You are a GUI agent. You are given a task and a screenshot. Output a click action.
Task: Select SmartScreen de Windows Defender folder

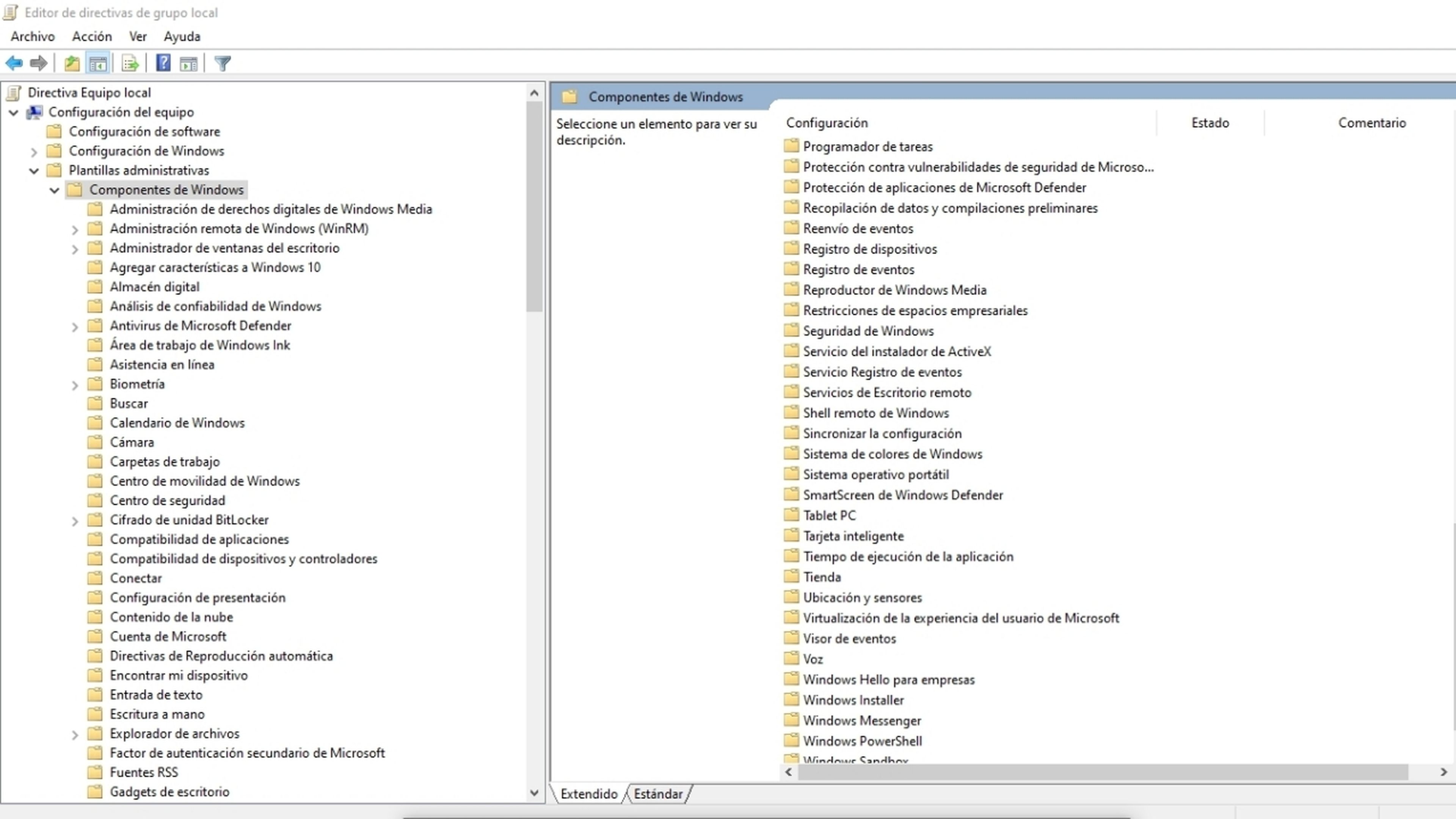903,495
